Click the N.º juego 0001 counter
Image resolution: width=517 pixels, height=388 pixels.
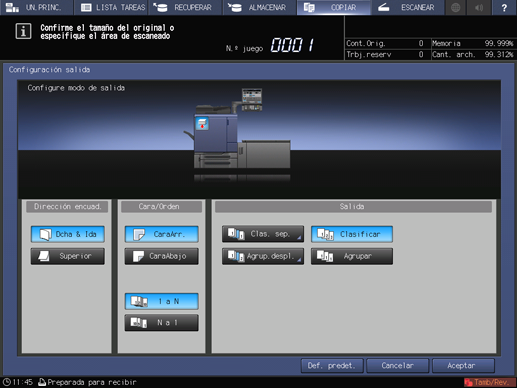point(270,45)
